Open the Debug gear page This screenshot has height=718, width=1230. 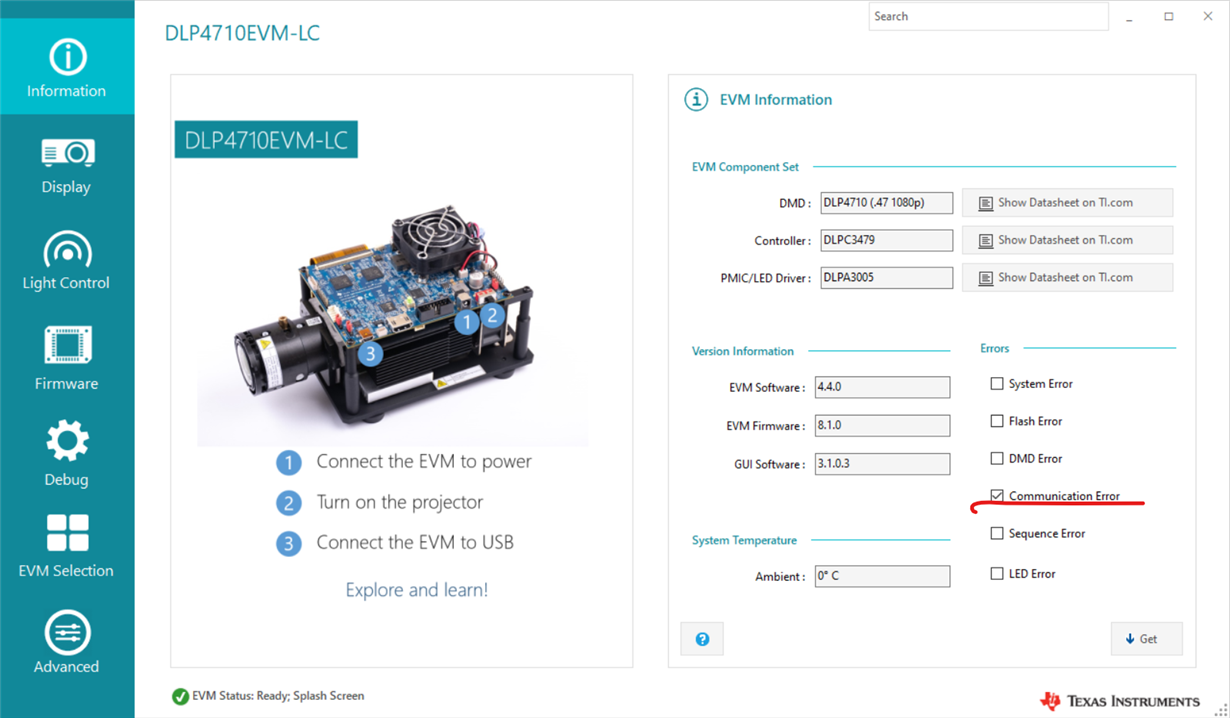click(x=67, y=454)
